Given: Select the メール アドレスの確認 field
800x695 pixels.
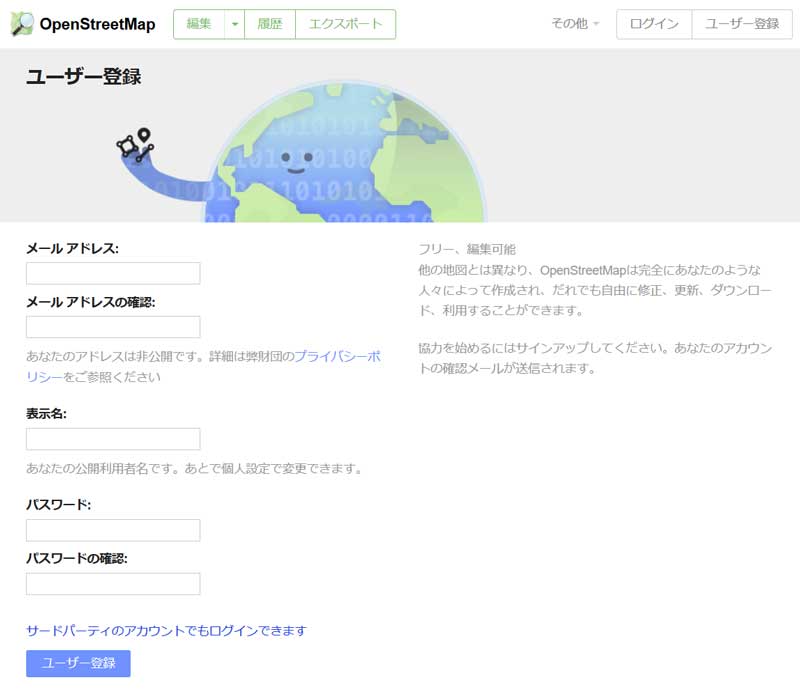Looking at the screenshot, I should click(112, 326).
